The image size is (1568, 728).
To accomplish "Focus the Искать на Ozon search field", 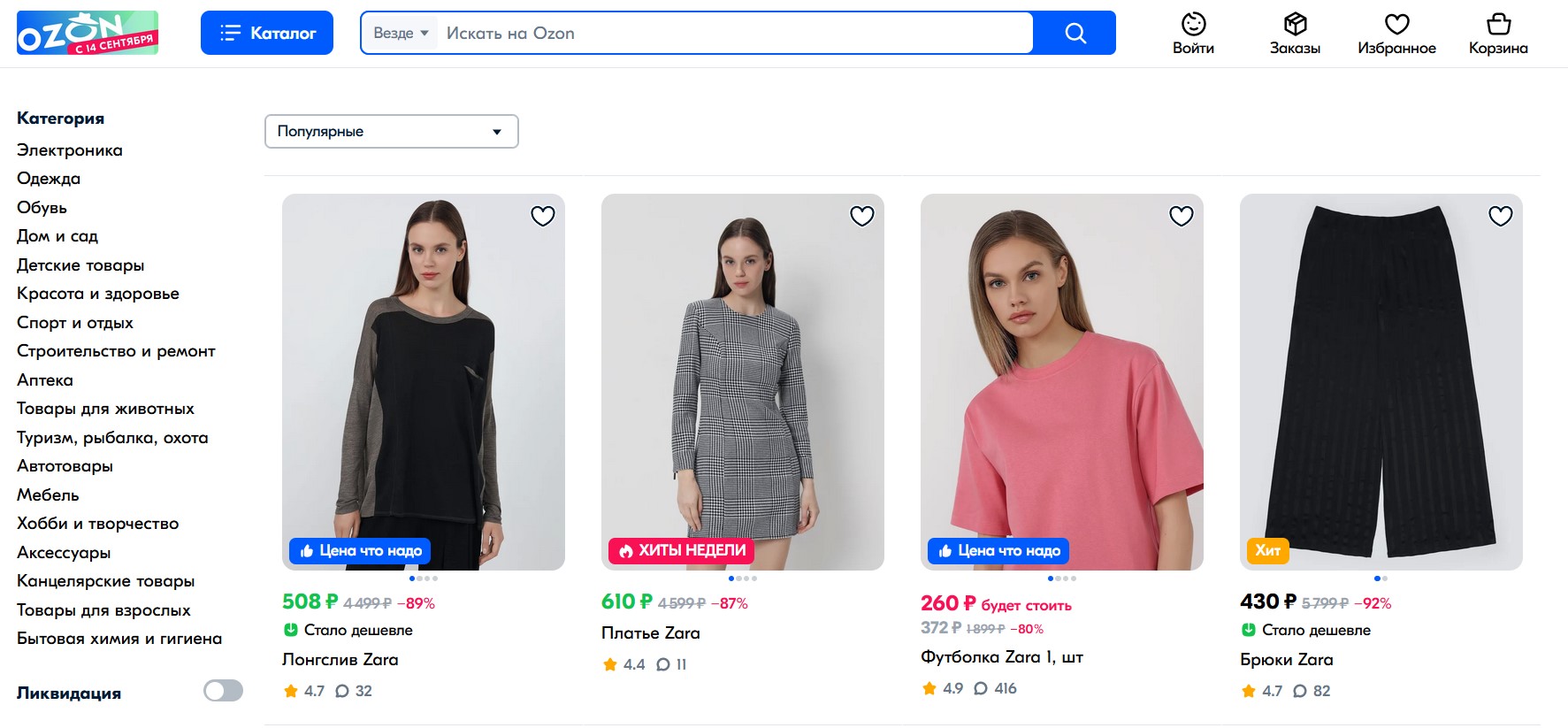I will click(x=734, y=34).
